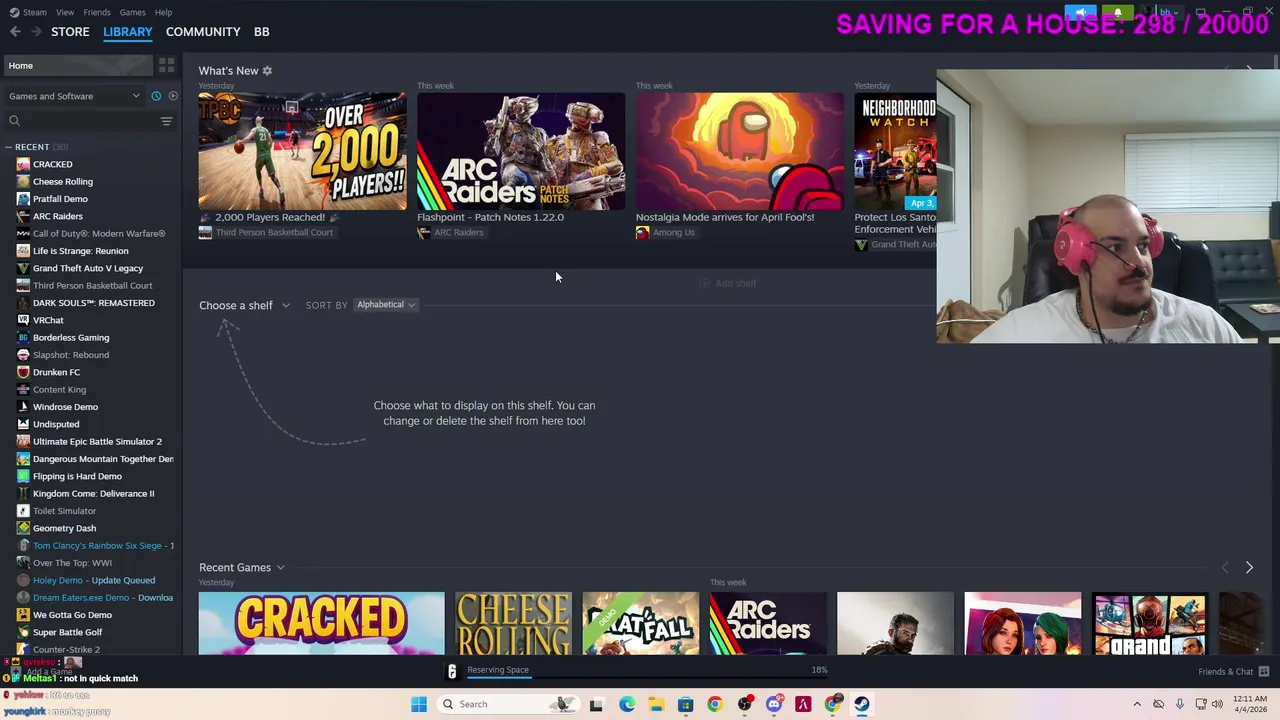The height and width of the screenshot is (720, 1280).
Task: Open the Windows Start menu
Action: tap(419, 704)
